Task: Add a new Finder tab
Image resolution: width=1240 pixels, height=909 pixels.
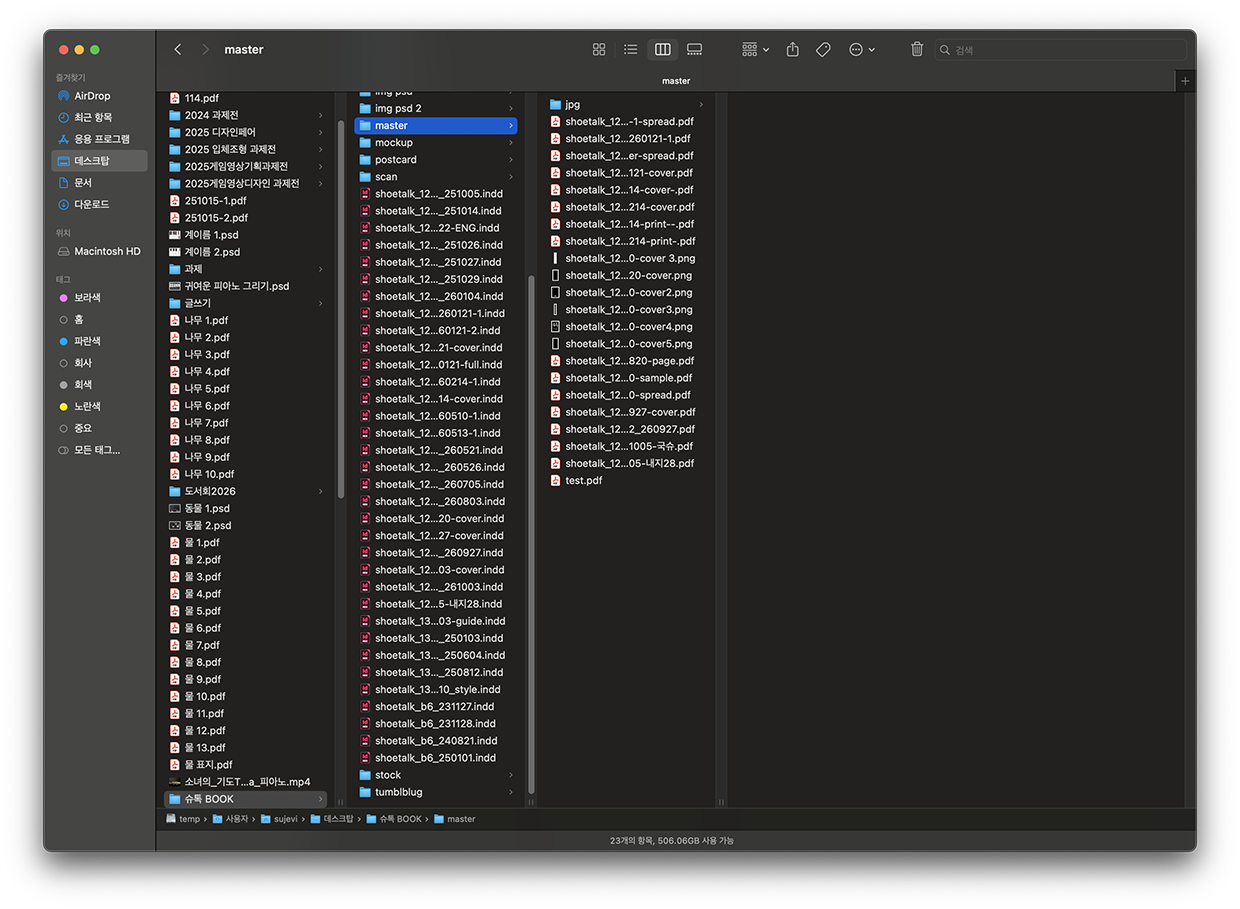Action: coord(1186,81)
